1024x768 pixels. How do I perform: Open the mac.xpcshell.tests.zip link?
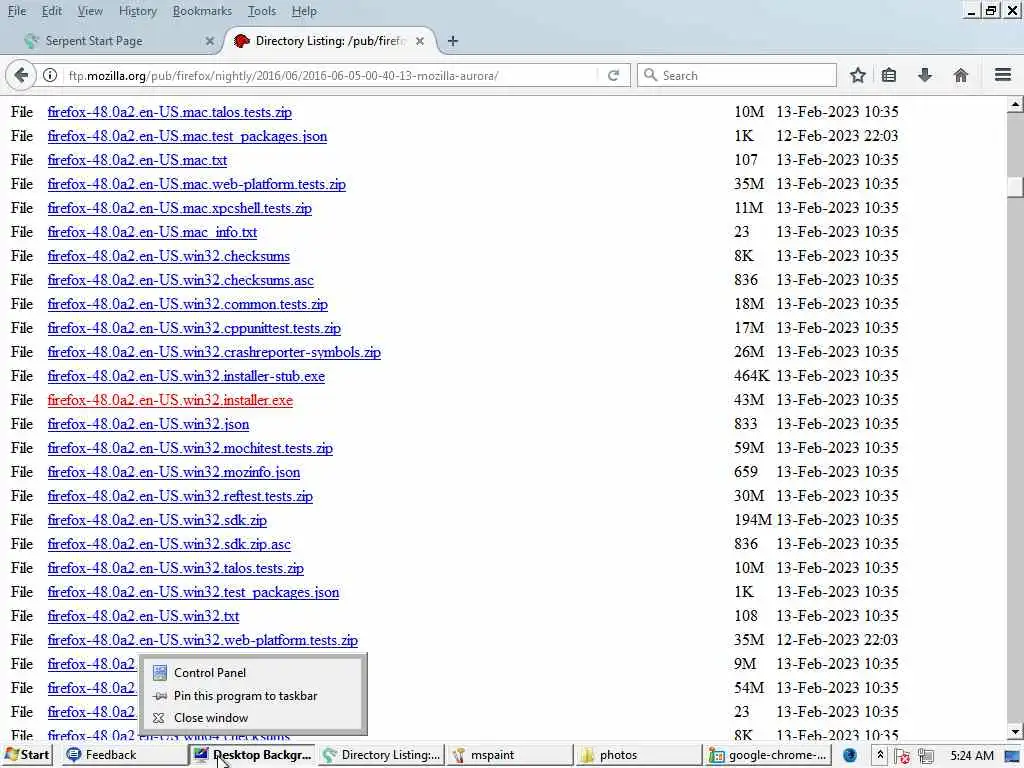[180, 208]
